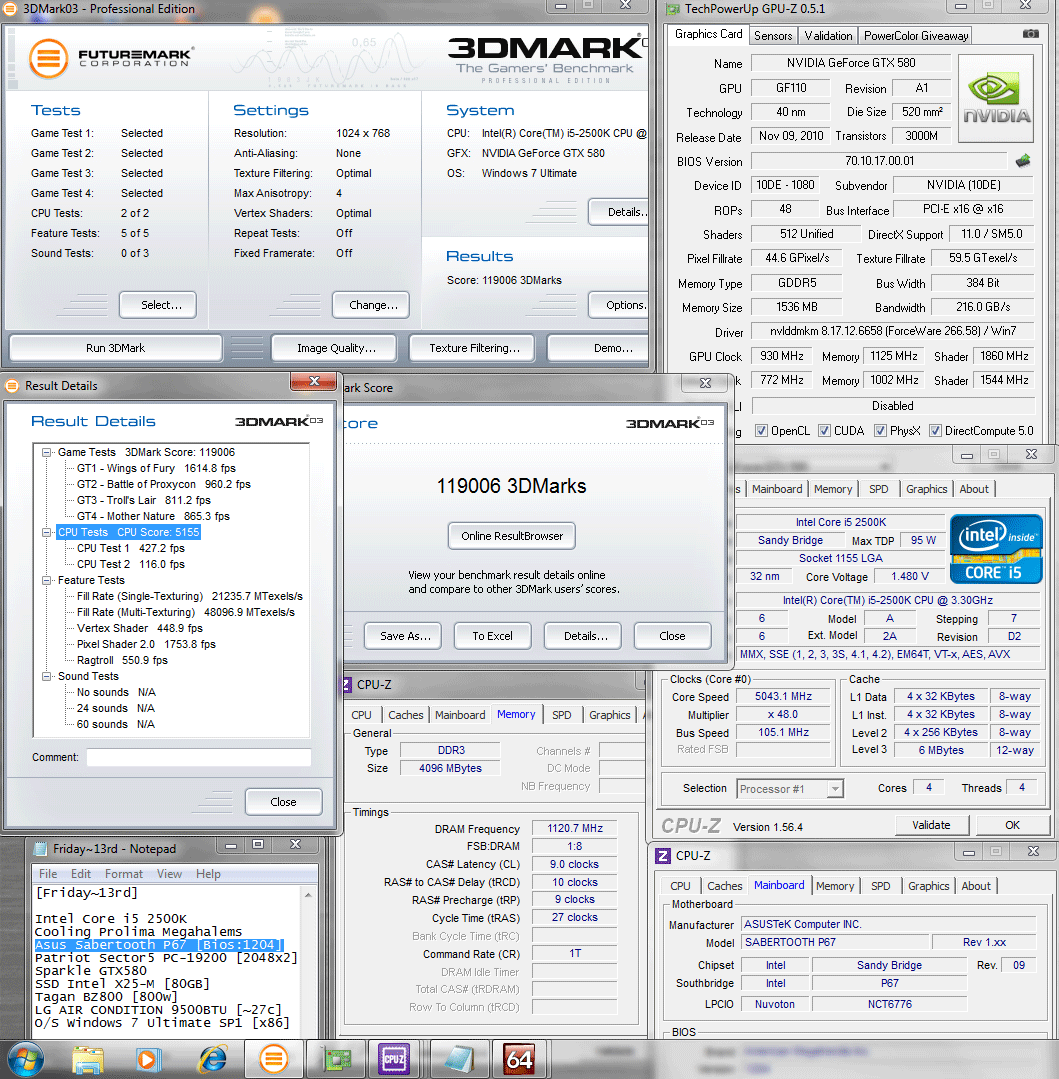The height and width of the screenshot is (1079, 1059).
Task: Toggle the DirectCompute 5.0 checkbox
Action: (935, 431)
